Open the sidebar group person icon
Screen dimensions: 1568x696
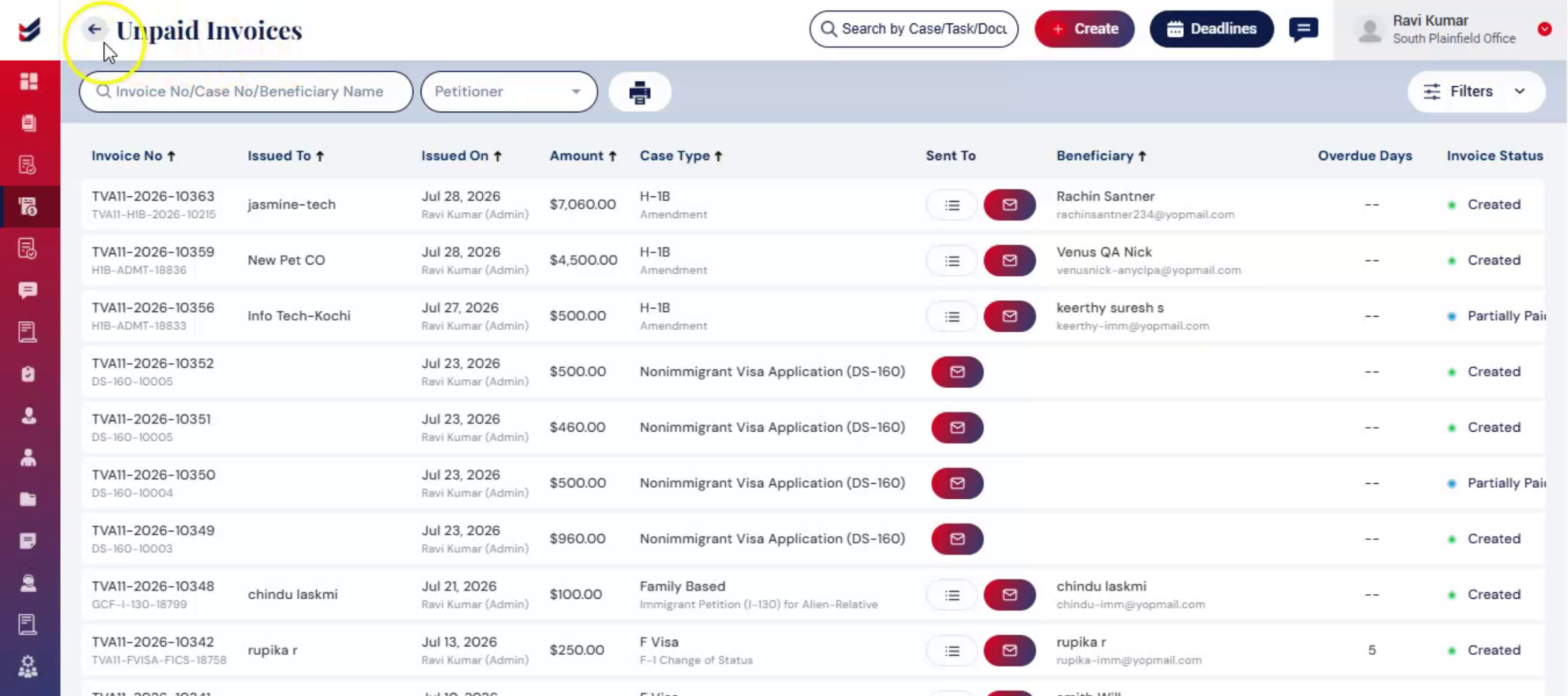pyautogui.click(x=28, y=458)
